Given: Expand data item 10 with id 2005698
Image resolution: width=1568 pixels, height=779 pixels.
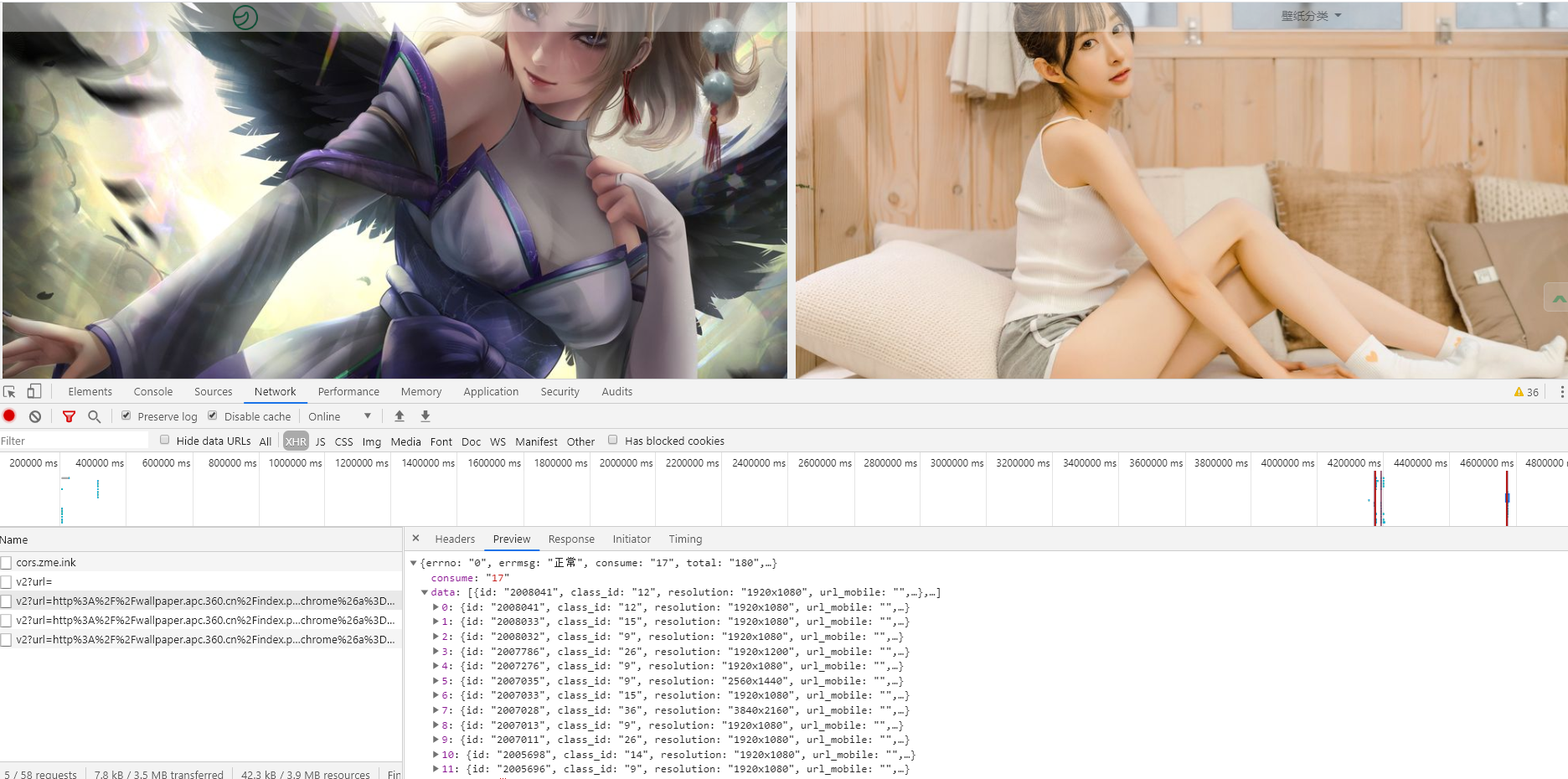Looking at the screenshot, I should click(436, 755).
